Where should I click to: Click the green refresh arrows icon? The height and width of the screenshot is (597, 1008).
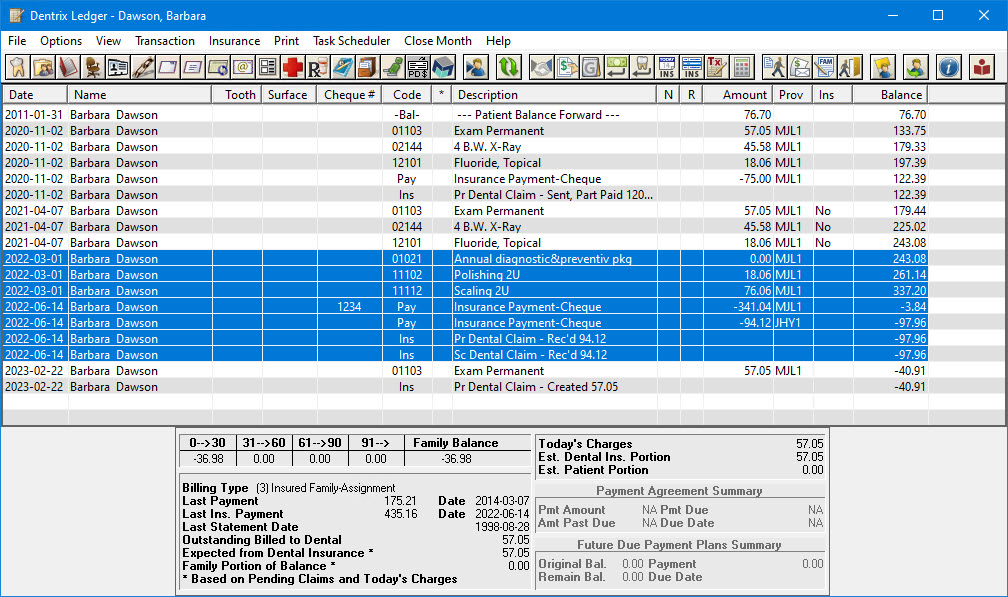click(x=509, y=67)
